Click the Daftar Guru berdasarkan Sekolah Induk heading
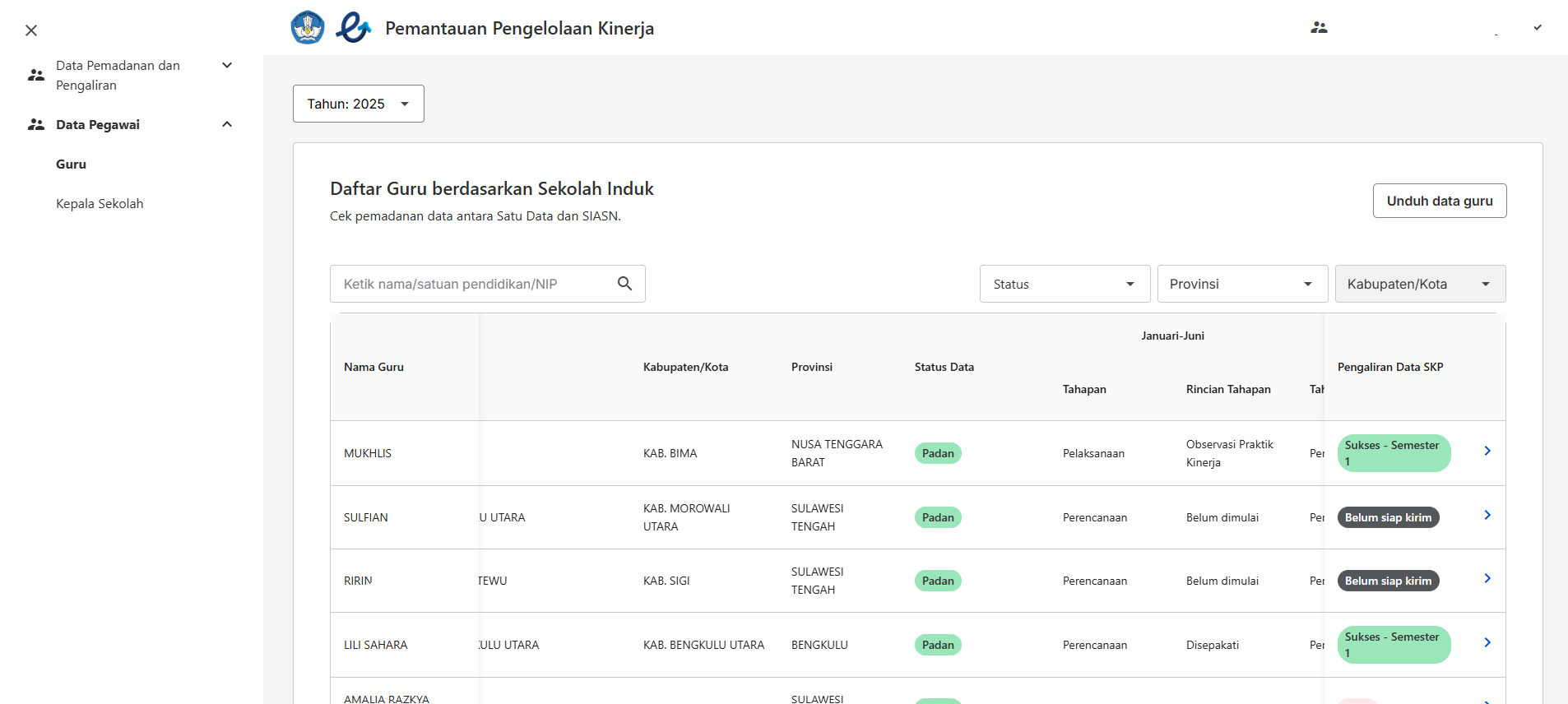 point(492,188)
